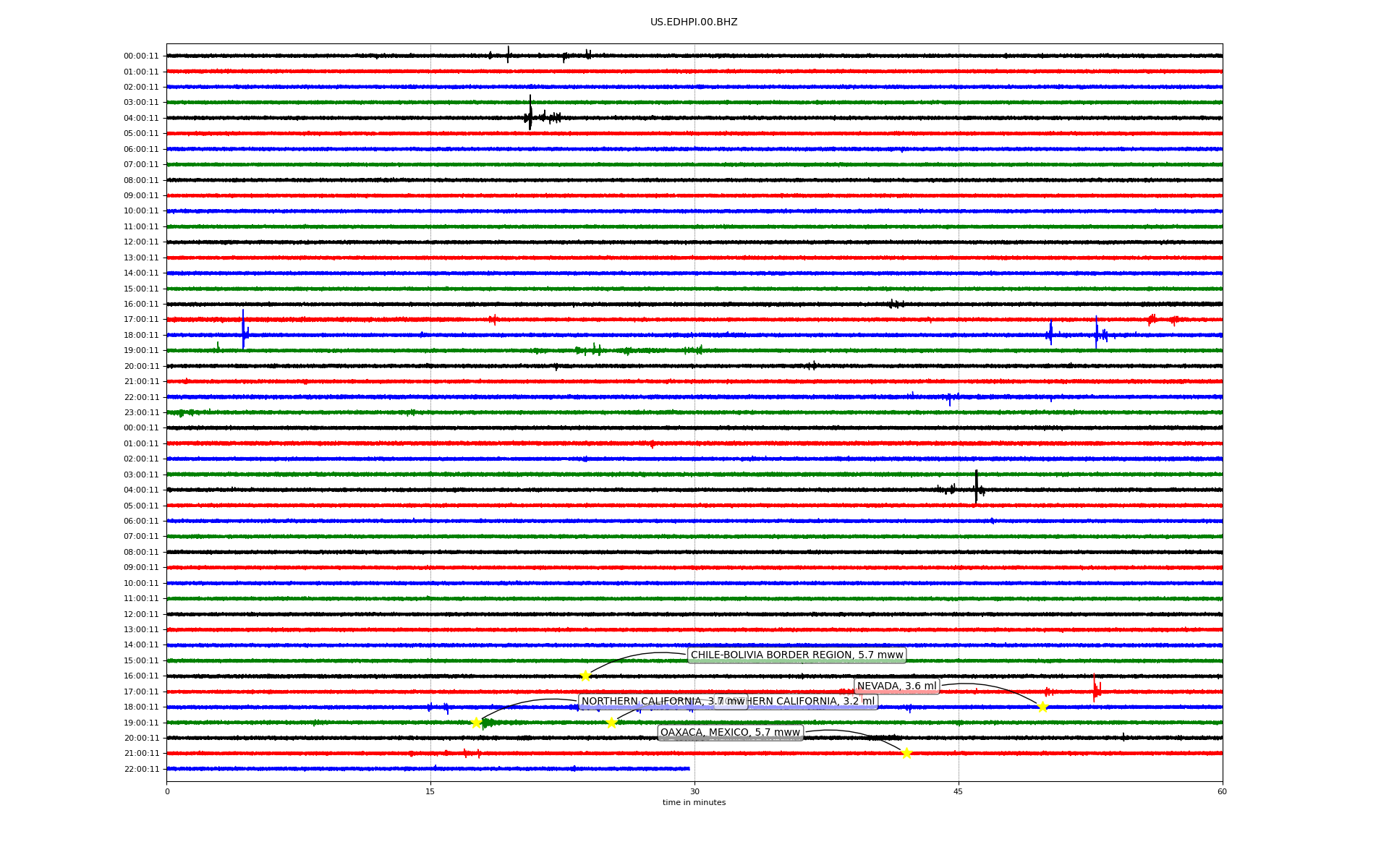Viewport: 1389px width, 868px height.
Task: Click the 'time in minutes' axis label
Action: 694,802
